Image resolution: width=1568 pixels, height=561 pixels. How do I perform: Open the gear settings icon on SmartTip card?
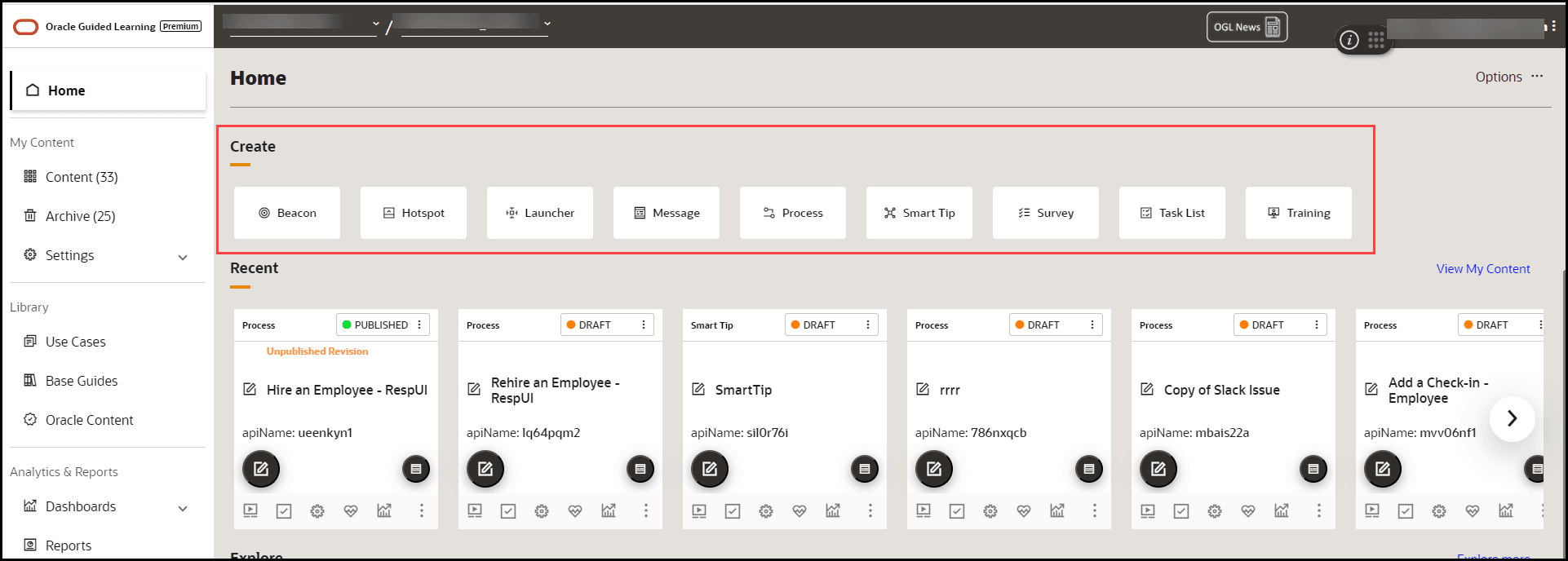[x=766, y=511]
